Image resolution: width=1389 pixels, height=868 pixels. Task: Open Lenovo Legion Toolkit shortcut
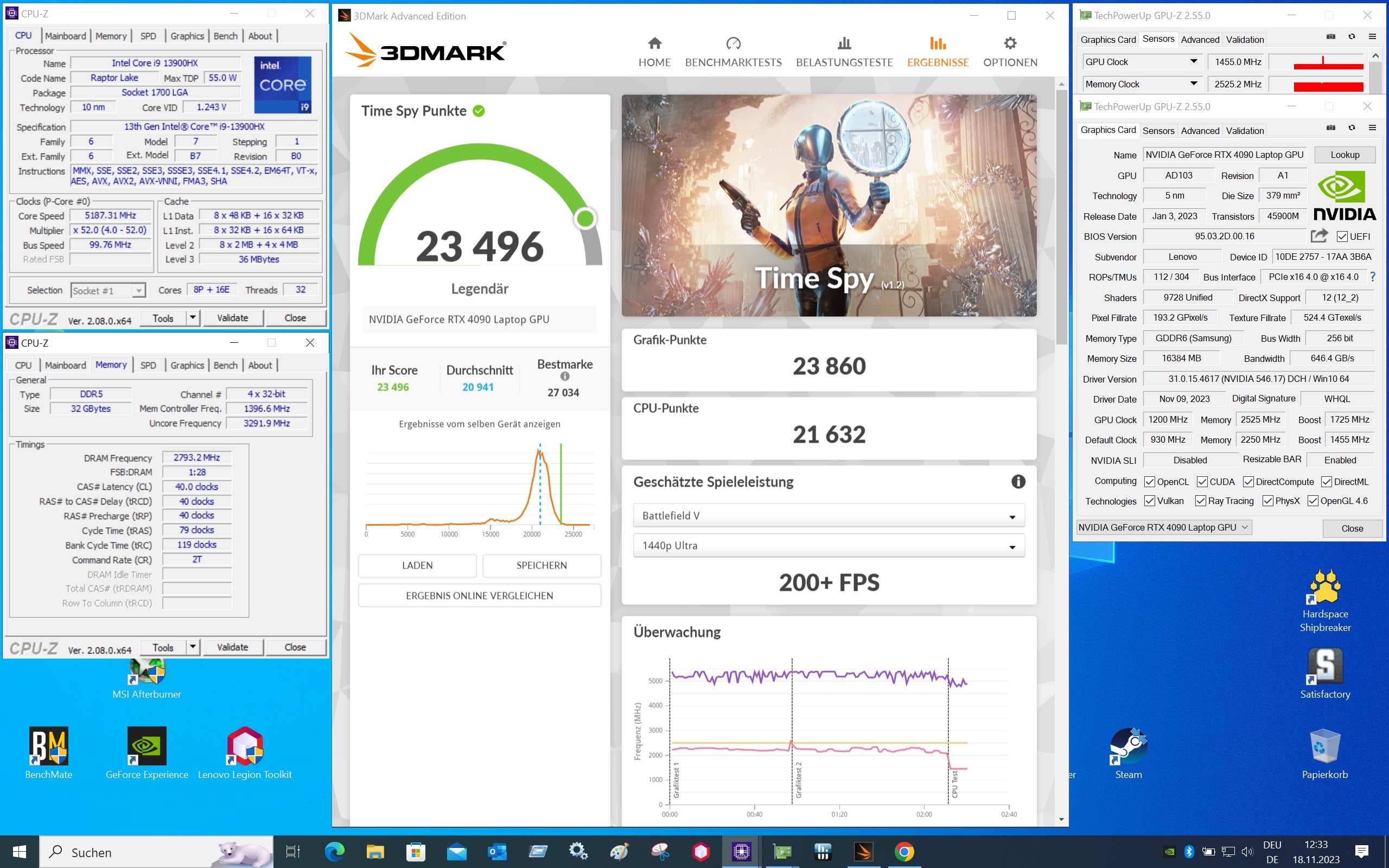(x=245, y=752)
